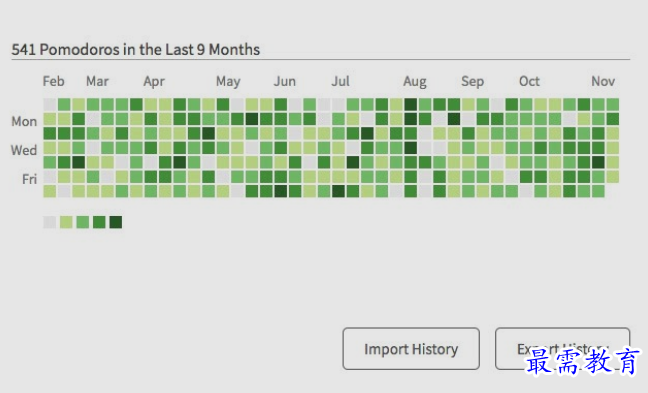Click the Wed weekday row label
Screen dimensions: 648x393
click(x=24, y=150)
